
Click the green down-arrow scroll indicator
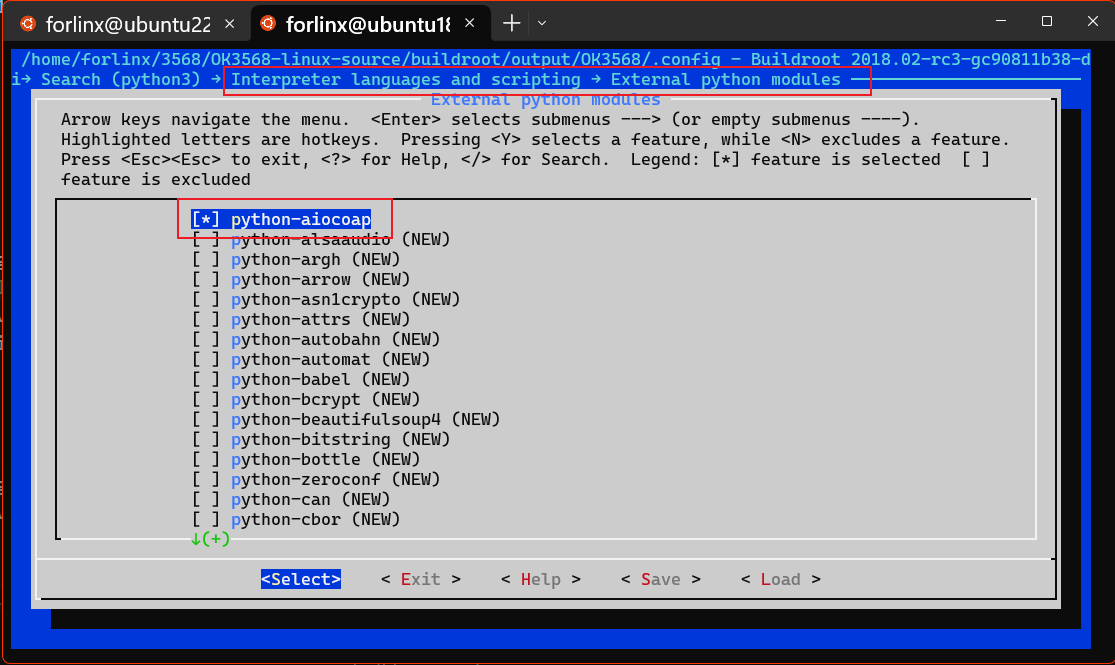[x=197, y=539]
